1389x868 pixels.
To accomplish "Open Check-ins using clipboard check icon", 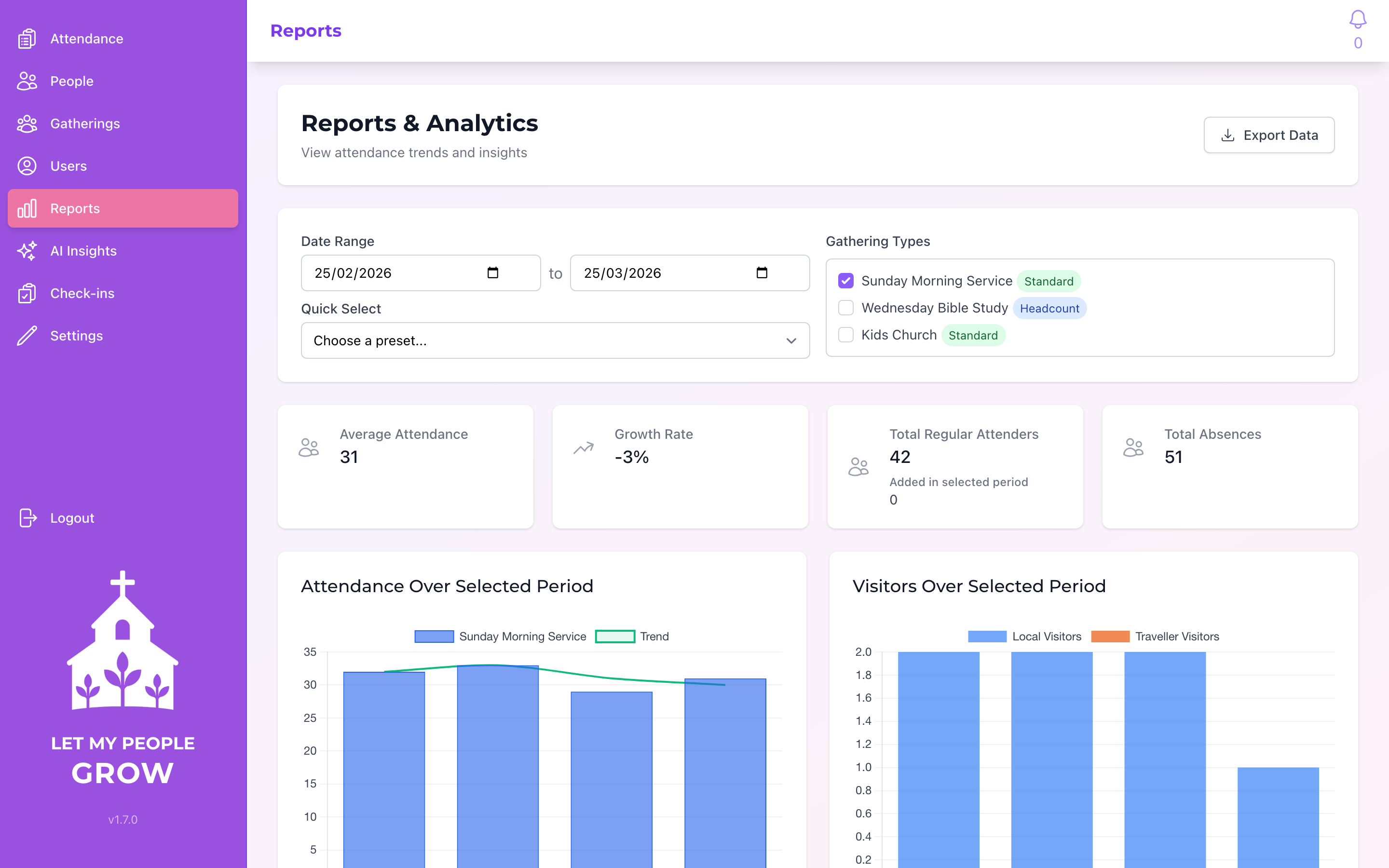I will 27,293.
